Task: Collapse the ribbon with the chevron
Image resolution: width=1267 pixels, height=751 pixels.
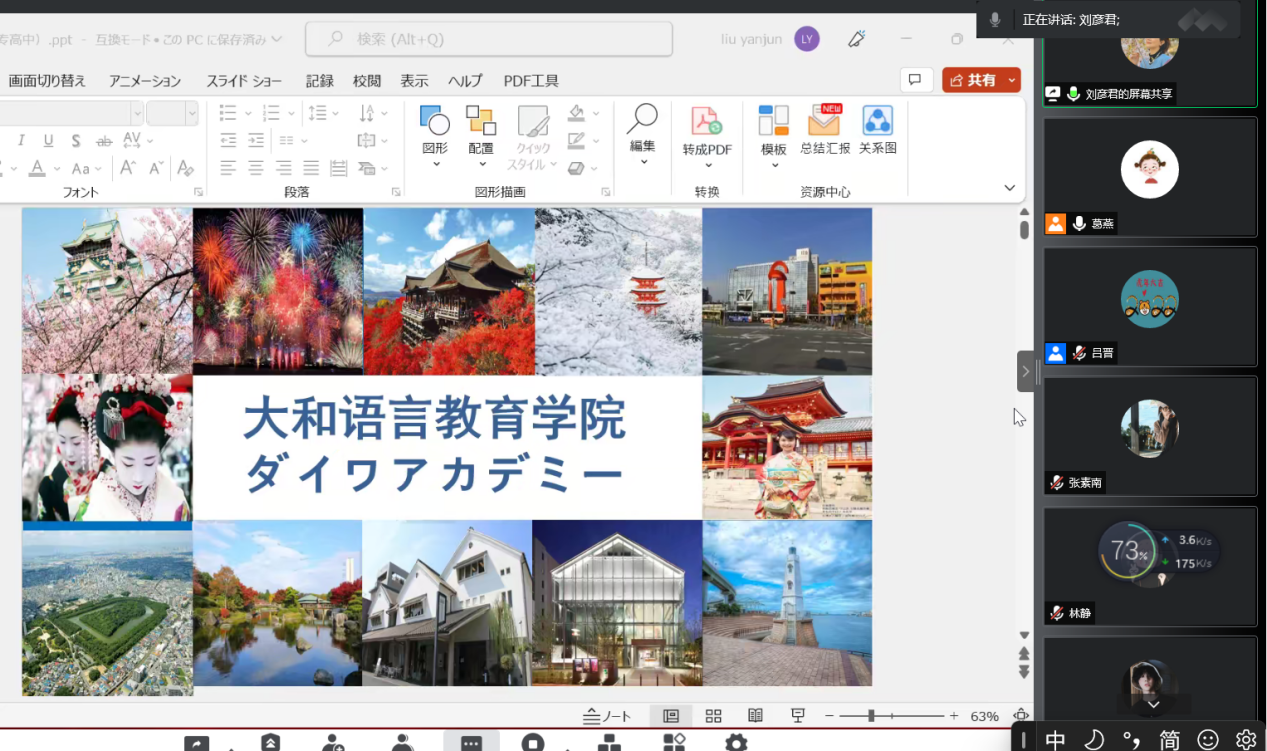Action: (x=1009, y=188)
